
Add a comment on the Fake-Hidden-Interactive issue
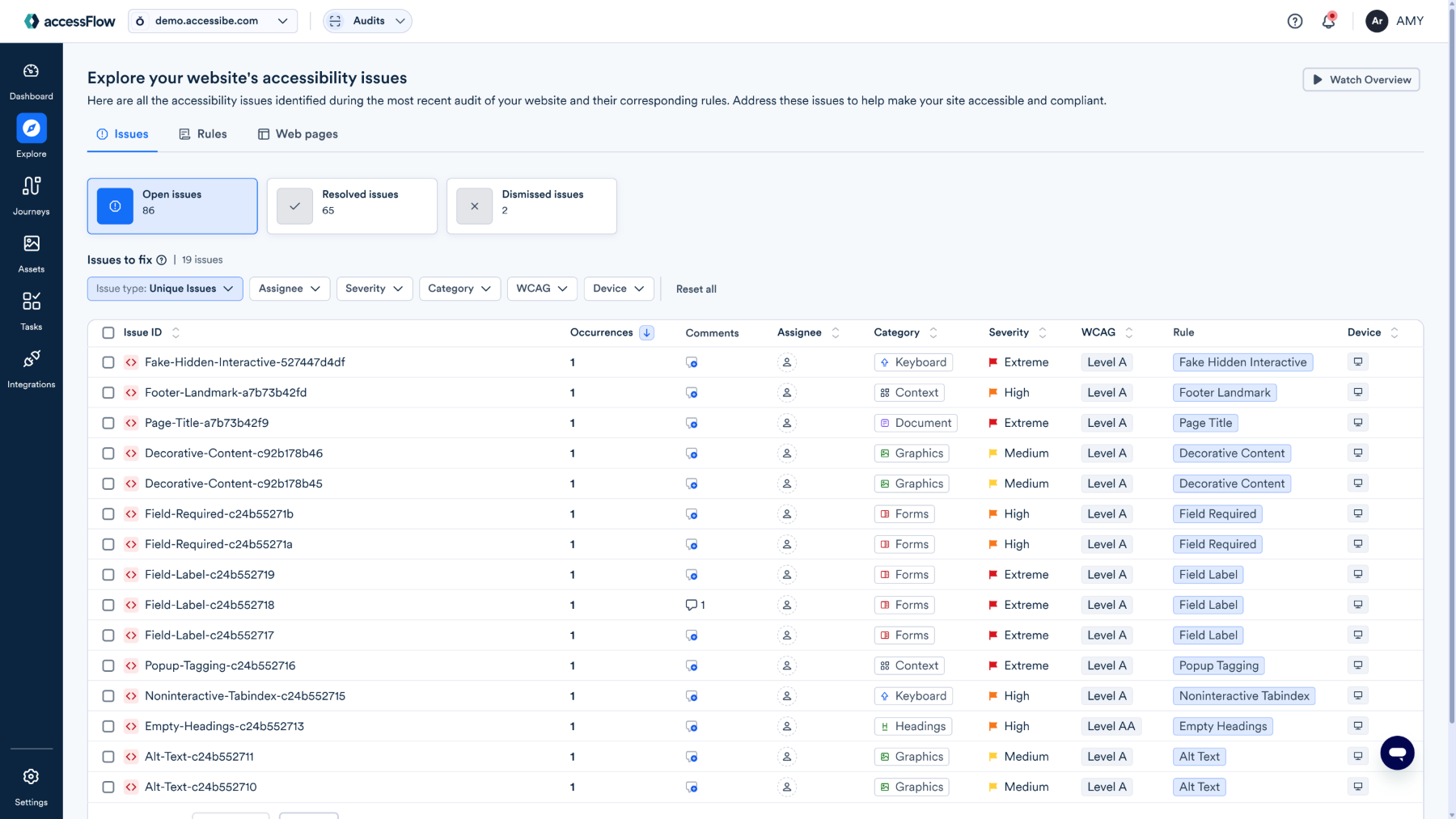692,362
